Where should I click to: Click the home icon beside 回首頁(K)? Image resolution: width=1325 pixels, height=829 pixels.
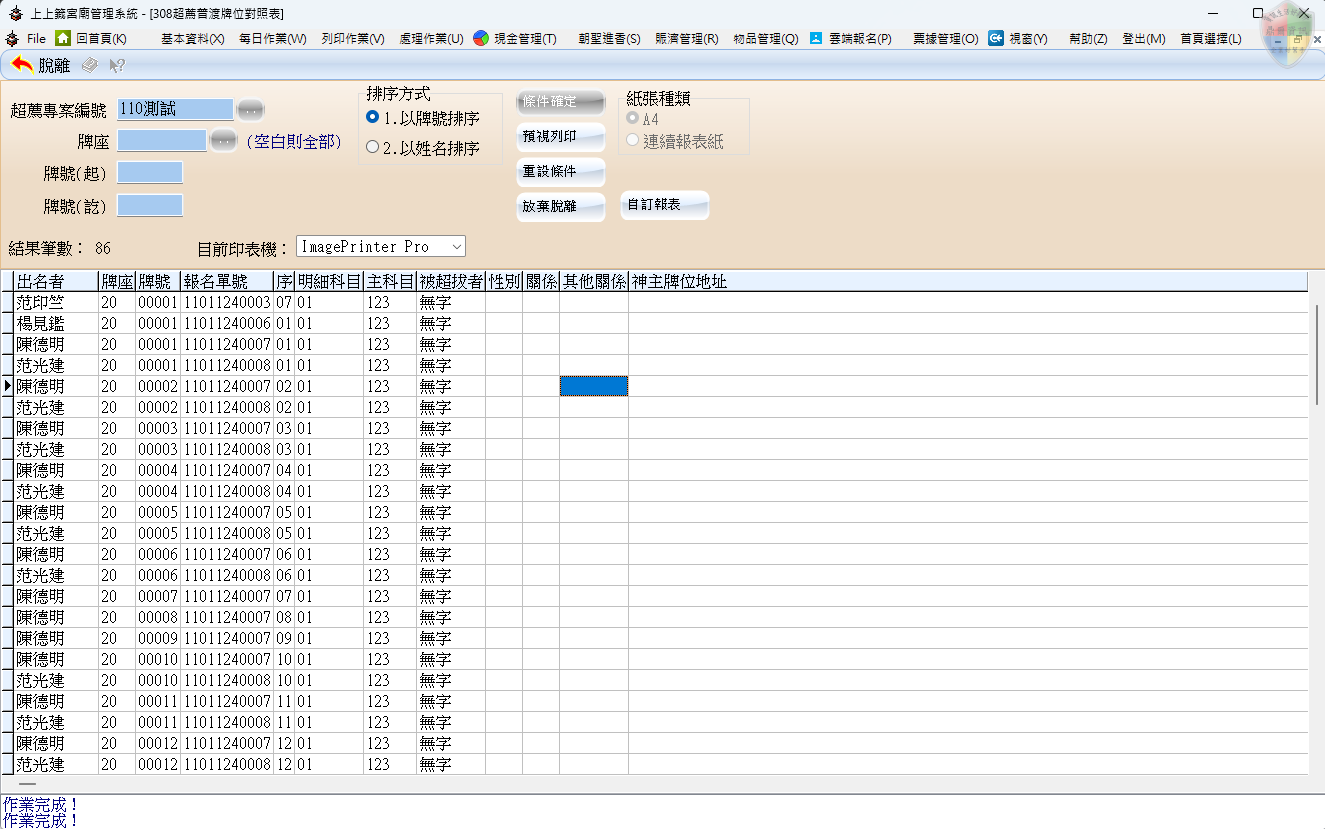pos(63,38)
